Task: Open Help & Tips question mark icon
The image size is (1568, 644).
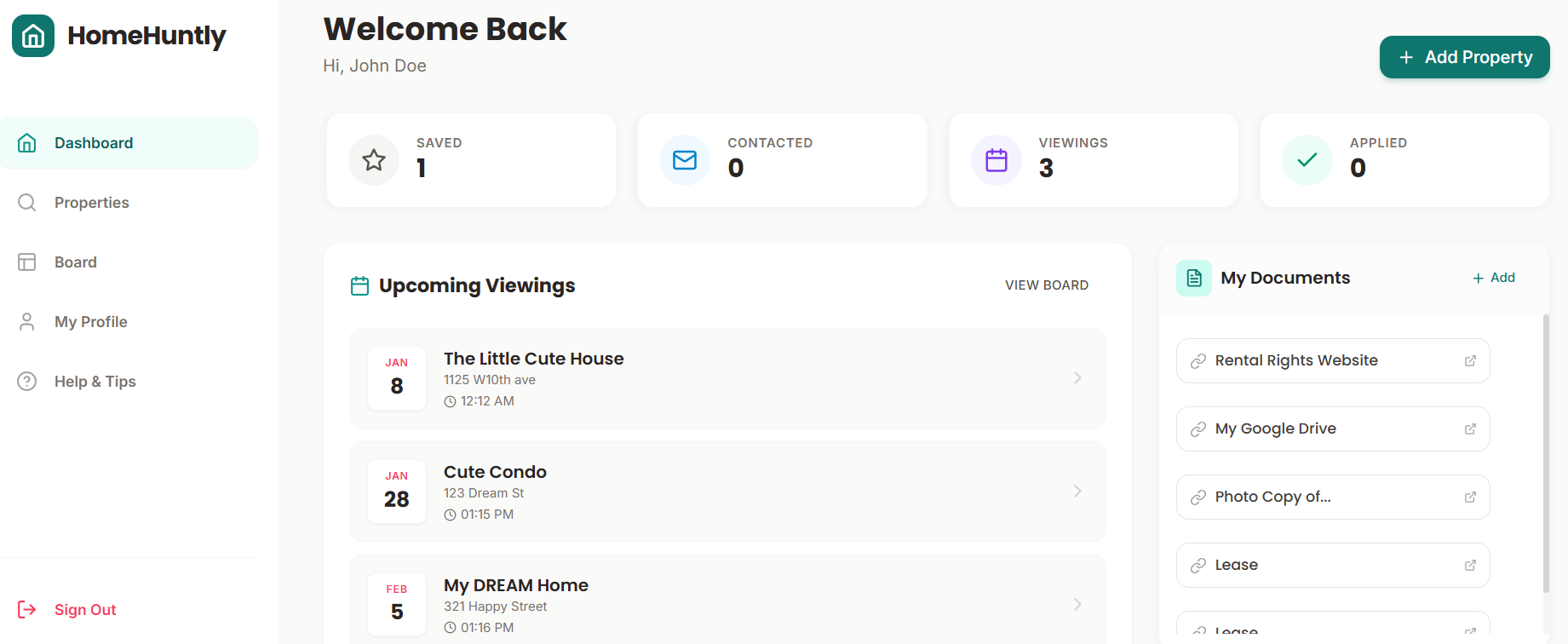Action: pyautogui.click(x=26, y=381)
